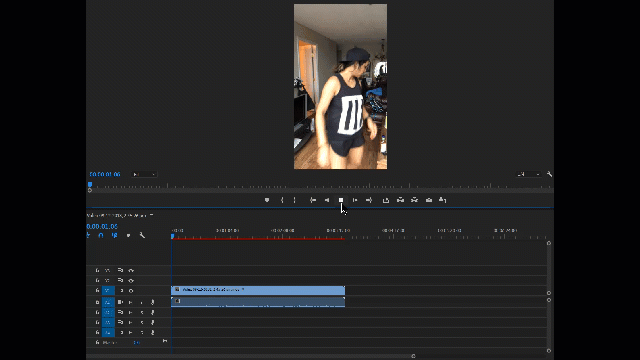The width and height of the screenshot is (640, 360).
Task: Jump to the In point
Action: (313, 200)
